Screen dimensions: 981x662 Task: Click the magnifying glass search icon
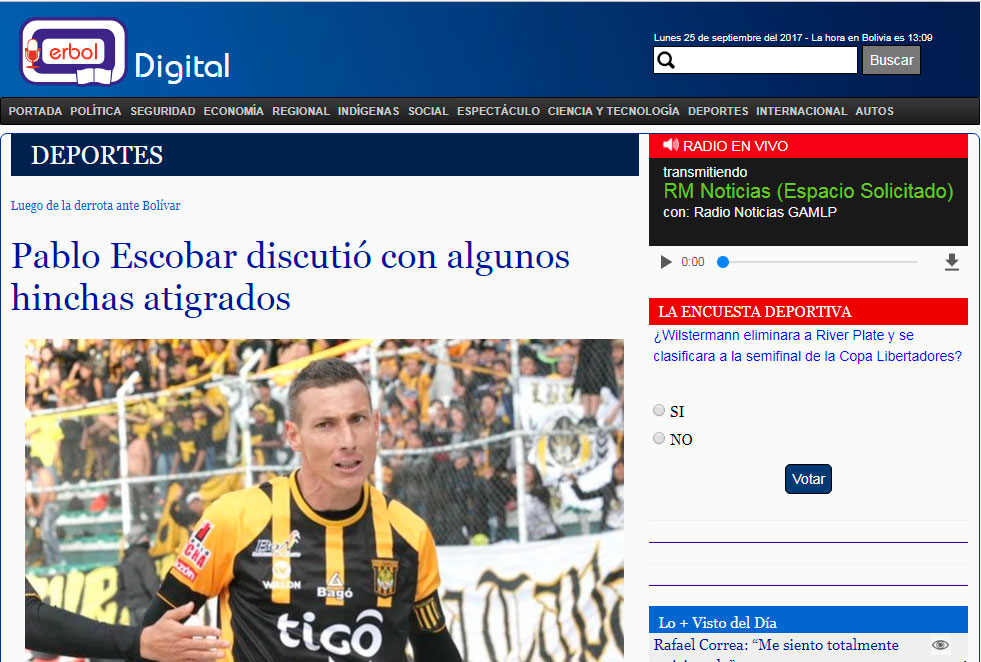coord(666,61)
